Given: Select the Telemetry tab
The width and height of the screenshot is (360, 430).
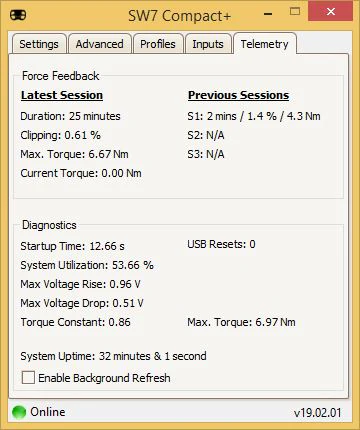Looking at the screenshot, I should coord(265,44).
